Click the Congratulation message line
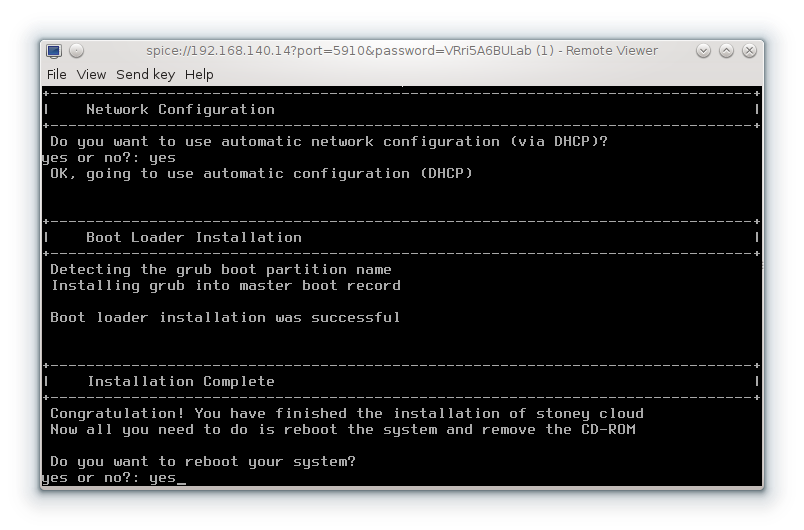 (346, 414)
